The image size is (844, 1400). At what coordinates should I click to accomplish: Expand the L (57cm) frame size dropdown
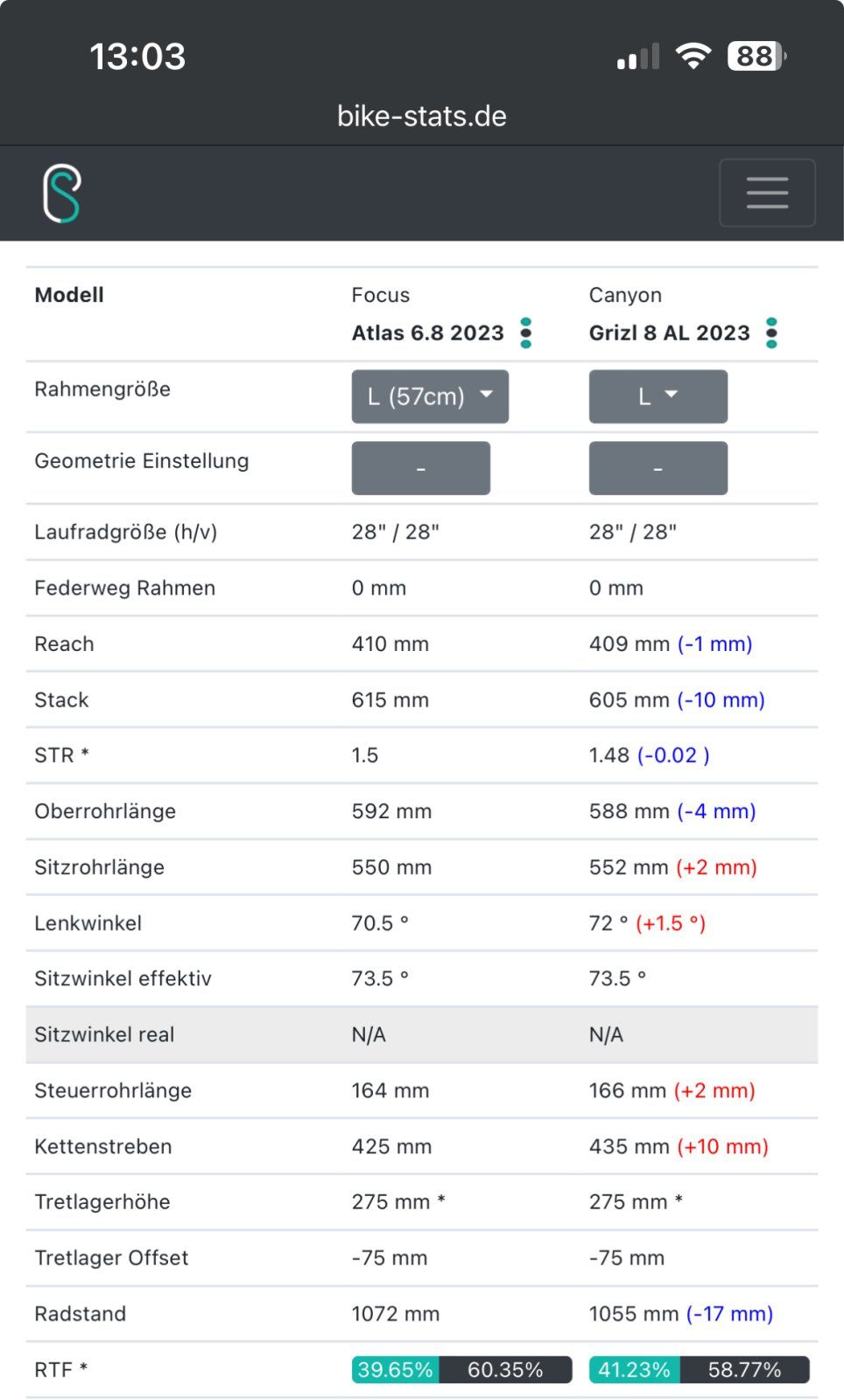pos(430,396)
